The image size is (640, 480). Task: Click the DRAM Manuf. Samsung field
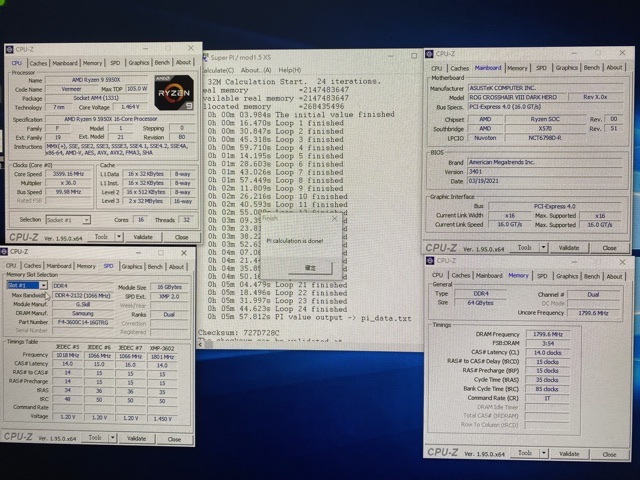(x=83, y=313)
